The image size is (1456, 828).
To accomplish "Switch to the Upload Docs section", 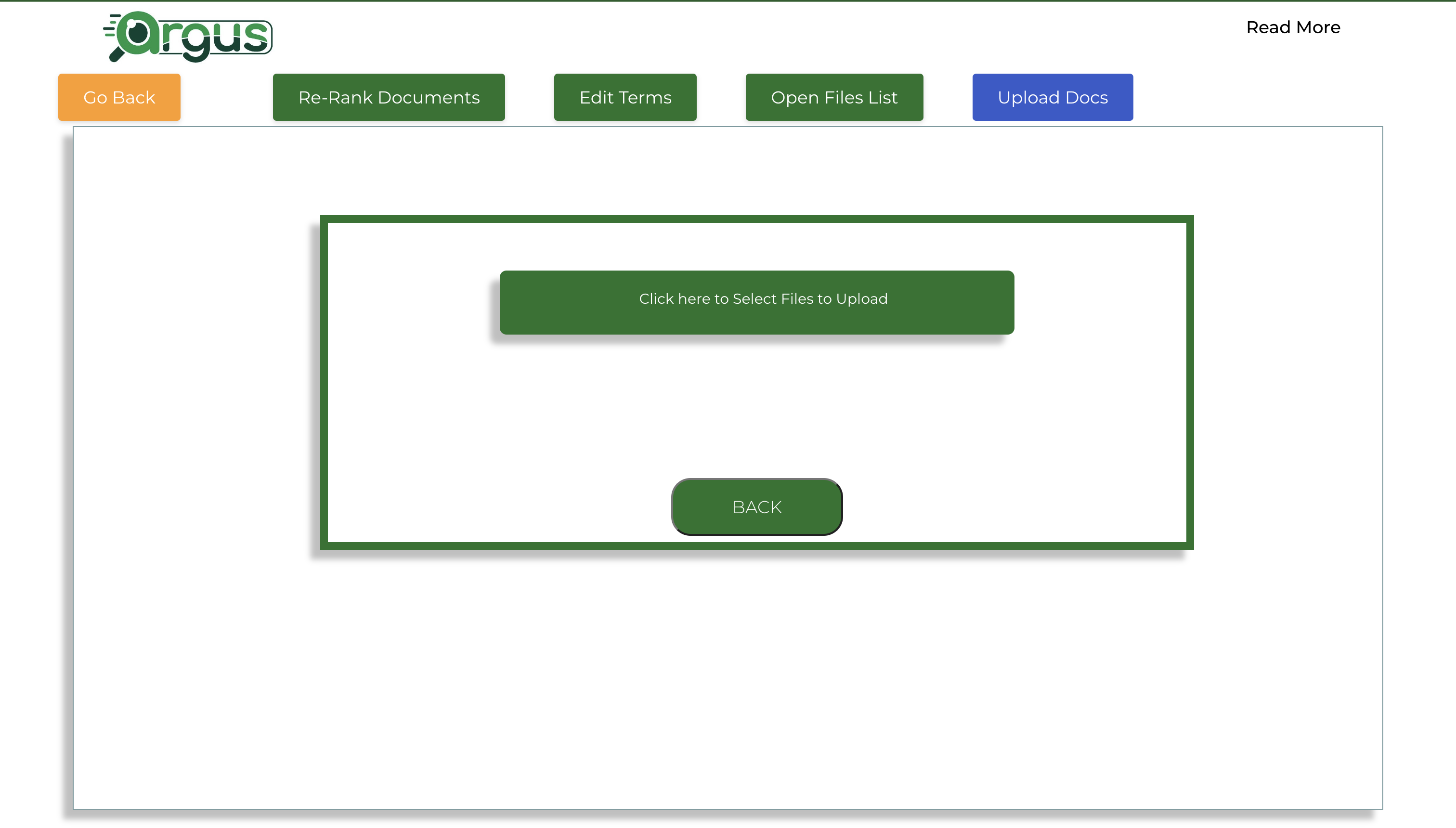I will point(1053,97).
